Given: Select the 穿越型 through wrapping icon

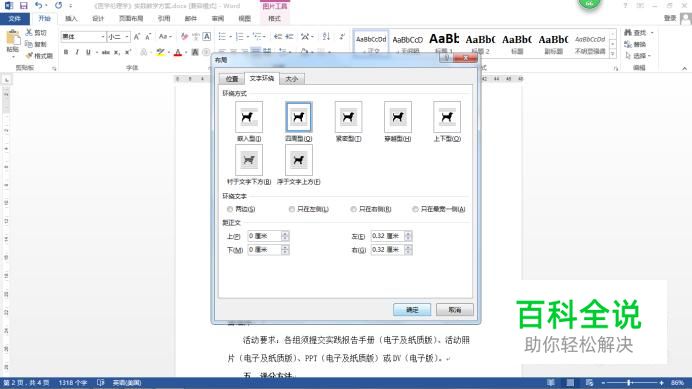Looking at the screenshot, I should 398,117.
